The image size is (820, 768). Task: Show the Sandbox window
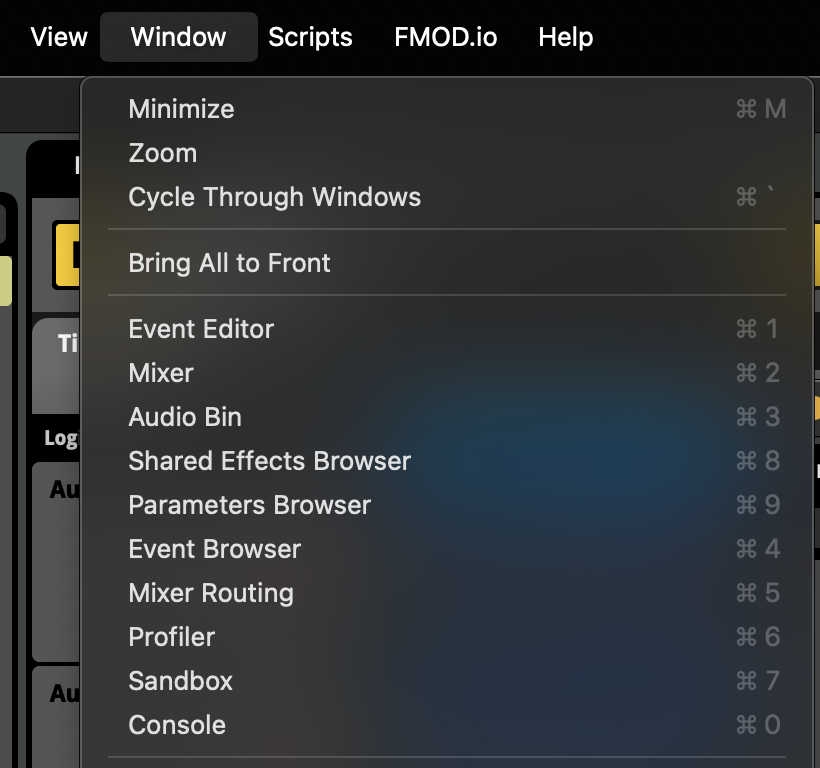[x=181, y=681]
